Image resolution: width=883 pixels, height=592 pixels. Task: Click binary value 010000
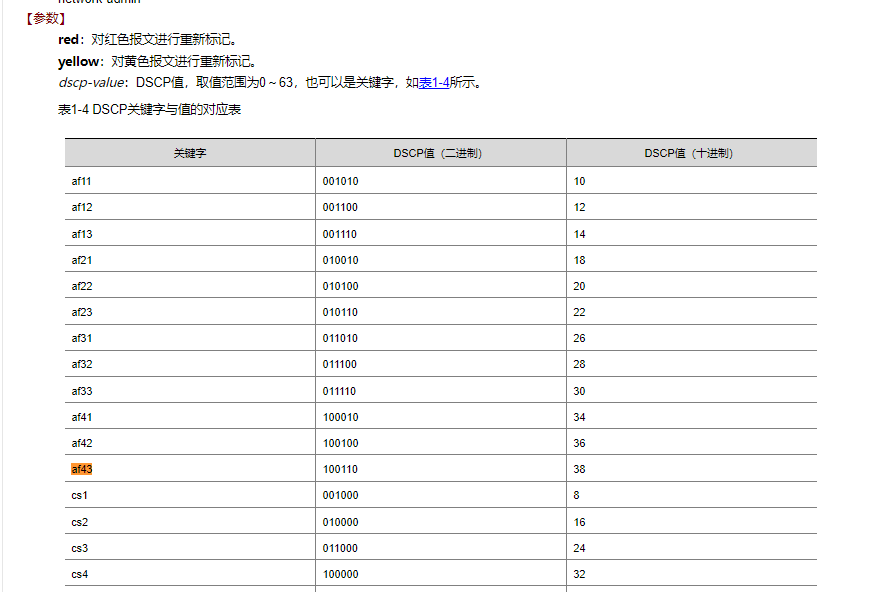pyautogui.click(x=340, y=522)
